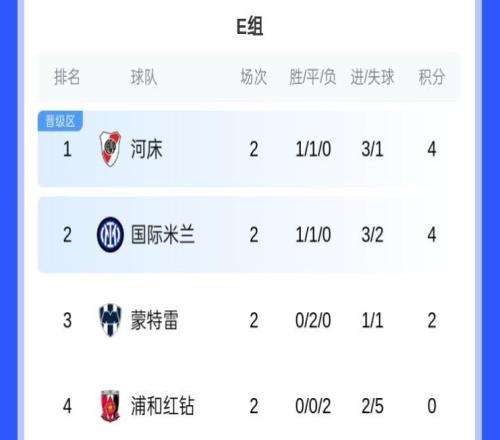Click the 排名 column header
This screenshot has width=500, height=440.
coord(67,77)
